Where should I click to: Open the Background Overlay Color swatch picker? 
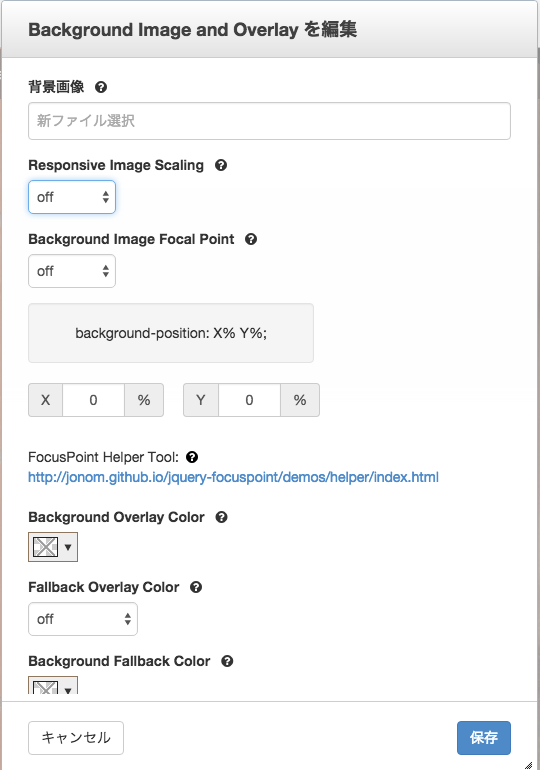[53, 547]
